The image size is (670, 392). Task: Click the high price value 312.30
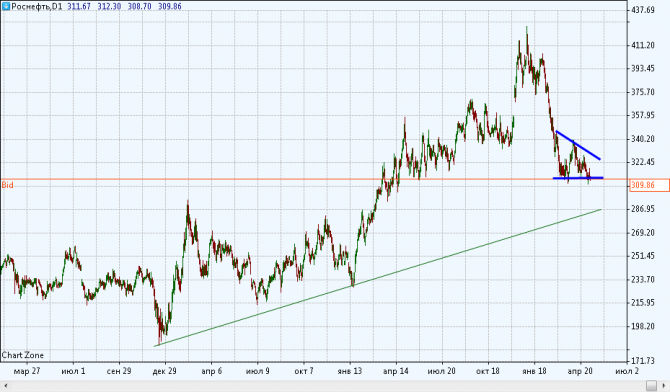click(109, 6)
